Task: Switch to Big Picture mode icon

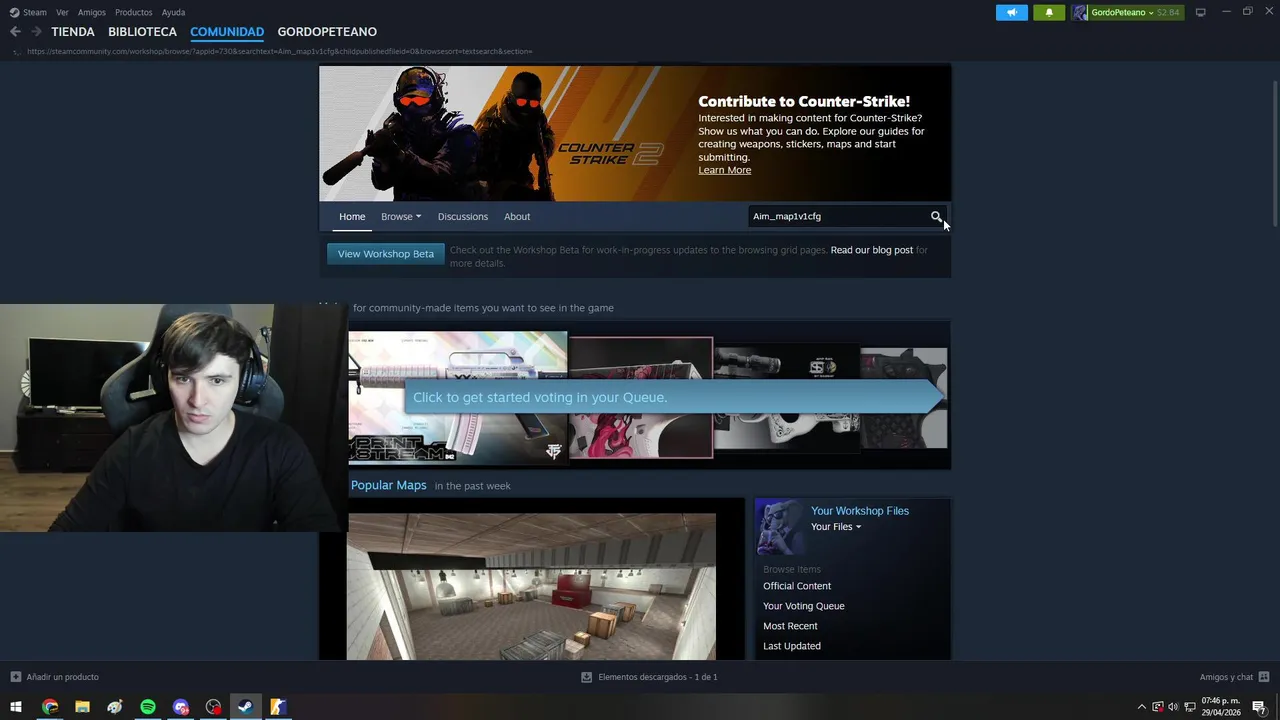Action: pos(1200,12)
